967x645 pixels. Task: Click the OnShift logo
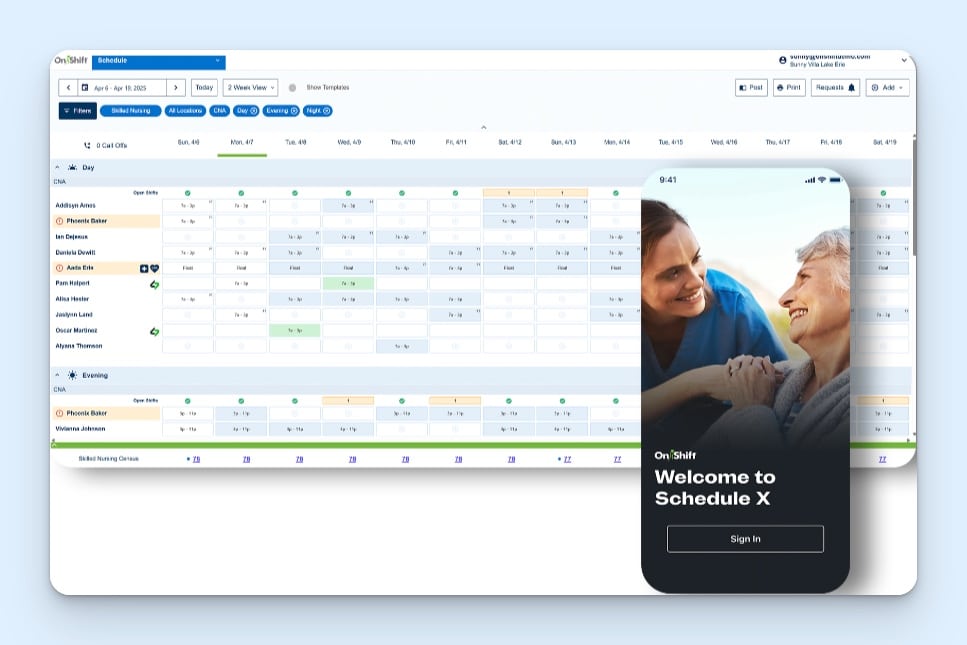[71, 60]
